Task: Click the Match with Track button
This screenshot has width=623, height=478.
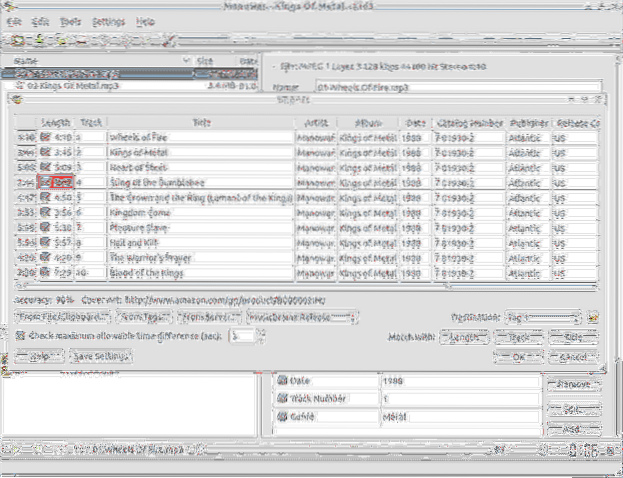Action: 519,337
